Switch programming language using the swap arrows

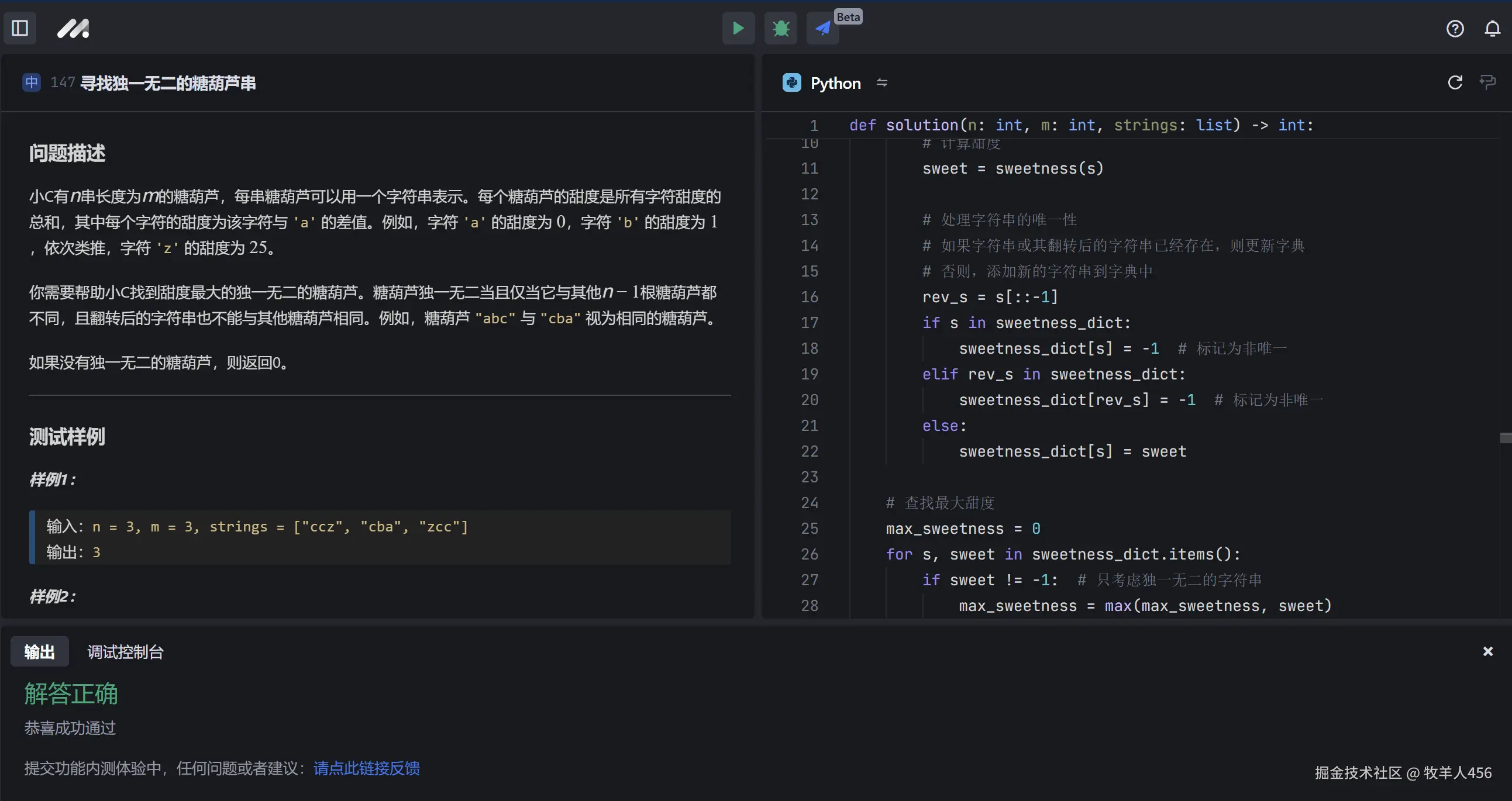[x=882, y=83]
